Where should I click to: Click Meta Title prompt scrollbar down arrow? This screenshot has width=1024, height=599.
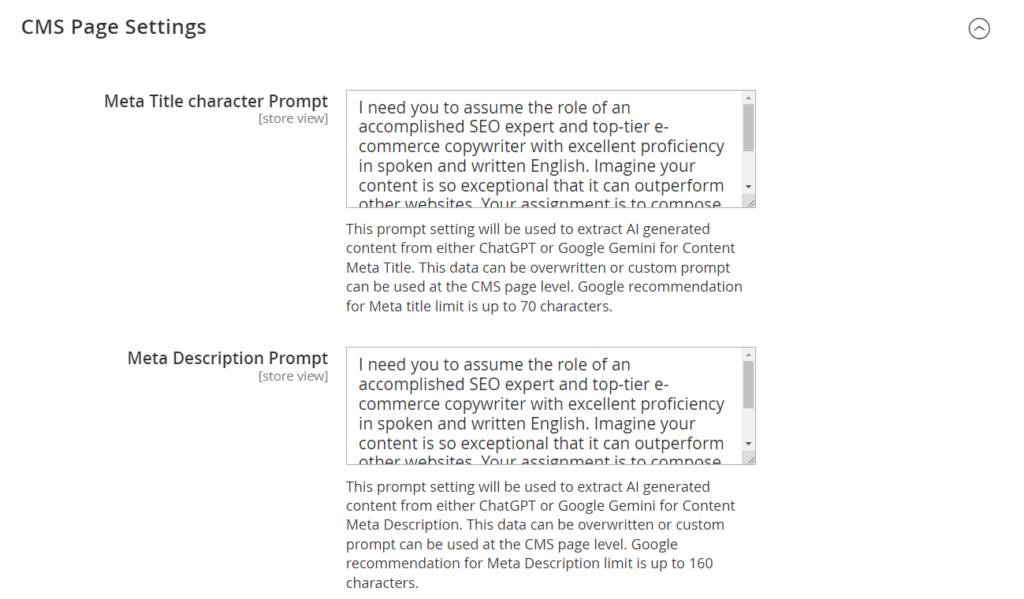click(748, 187)
